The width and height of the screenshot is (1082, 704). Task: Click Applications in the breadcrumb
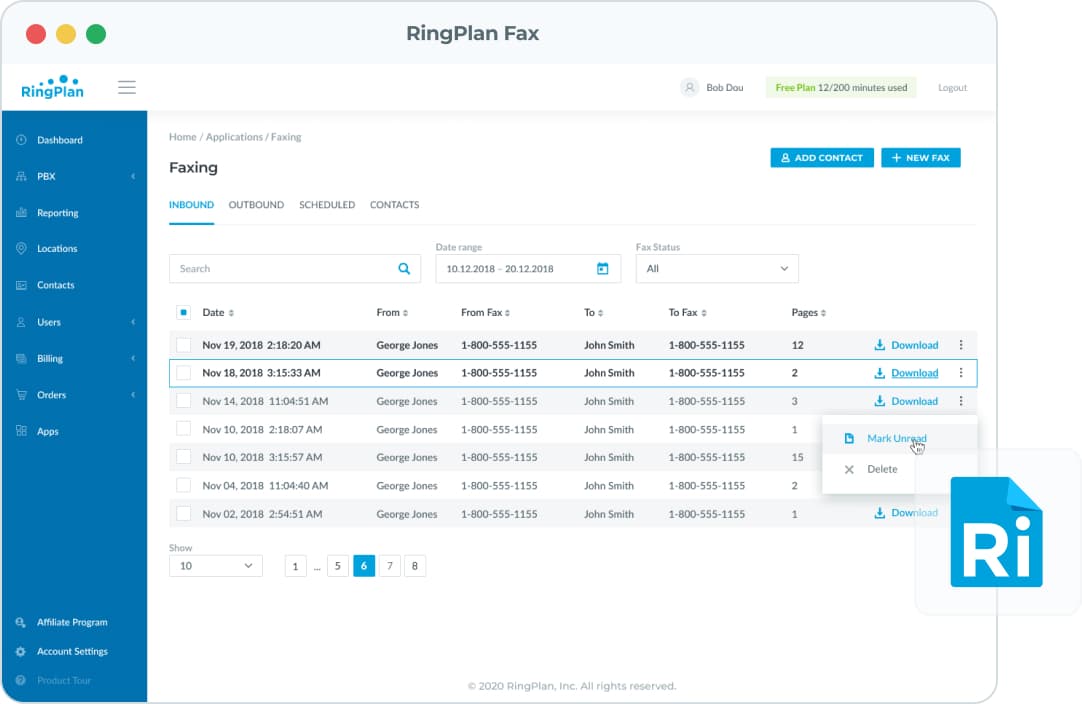coord(234,137)
